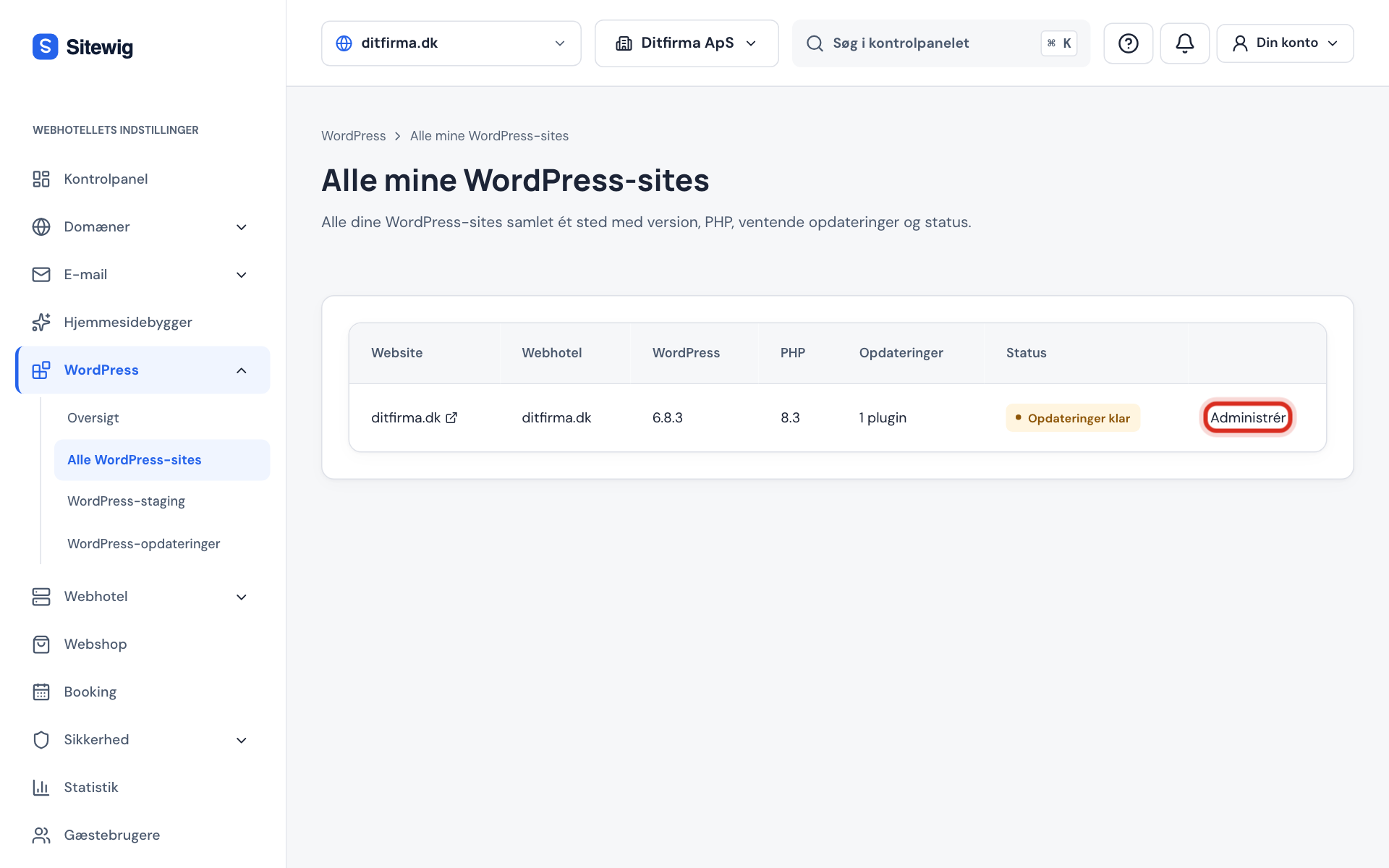Open the ditfirma.dk domain selector dropdown
This screenshot has height=868, width=1389.
(451, 43)
